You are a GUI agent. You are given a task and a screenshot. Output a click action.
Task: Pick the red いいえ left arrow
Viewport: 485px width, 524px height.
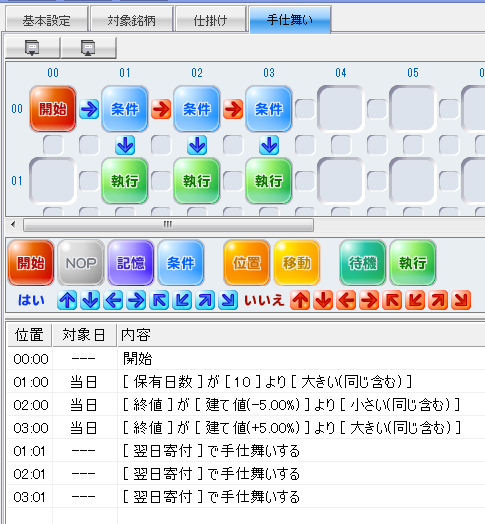(346, 300)
